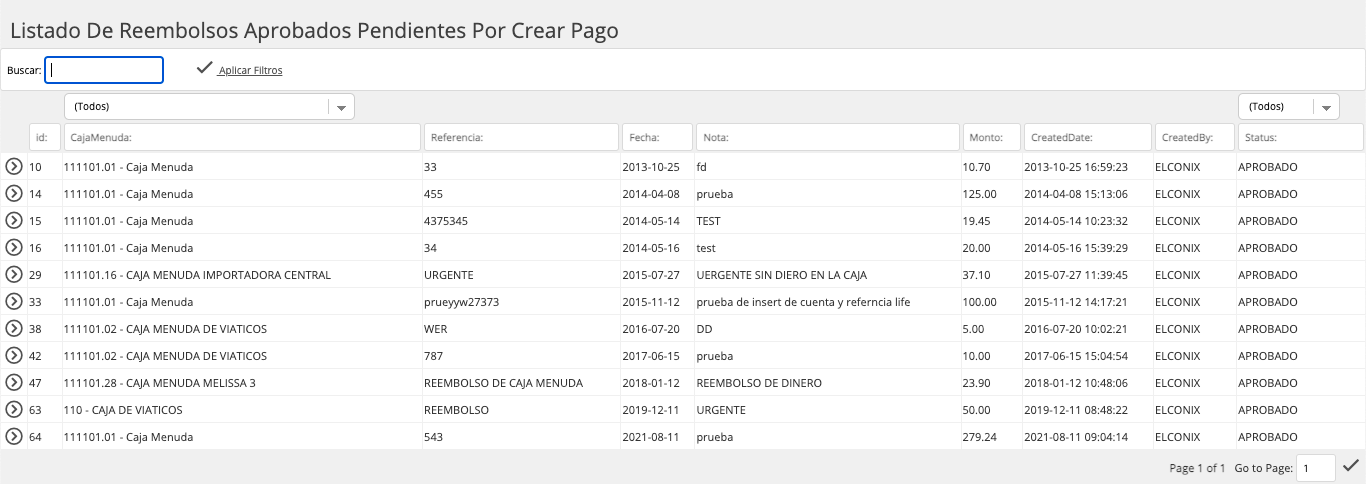Select reference 'prueyyw27373'

click(461, 302)
